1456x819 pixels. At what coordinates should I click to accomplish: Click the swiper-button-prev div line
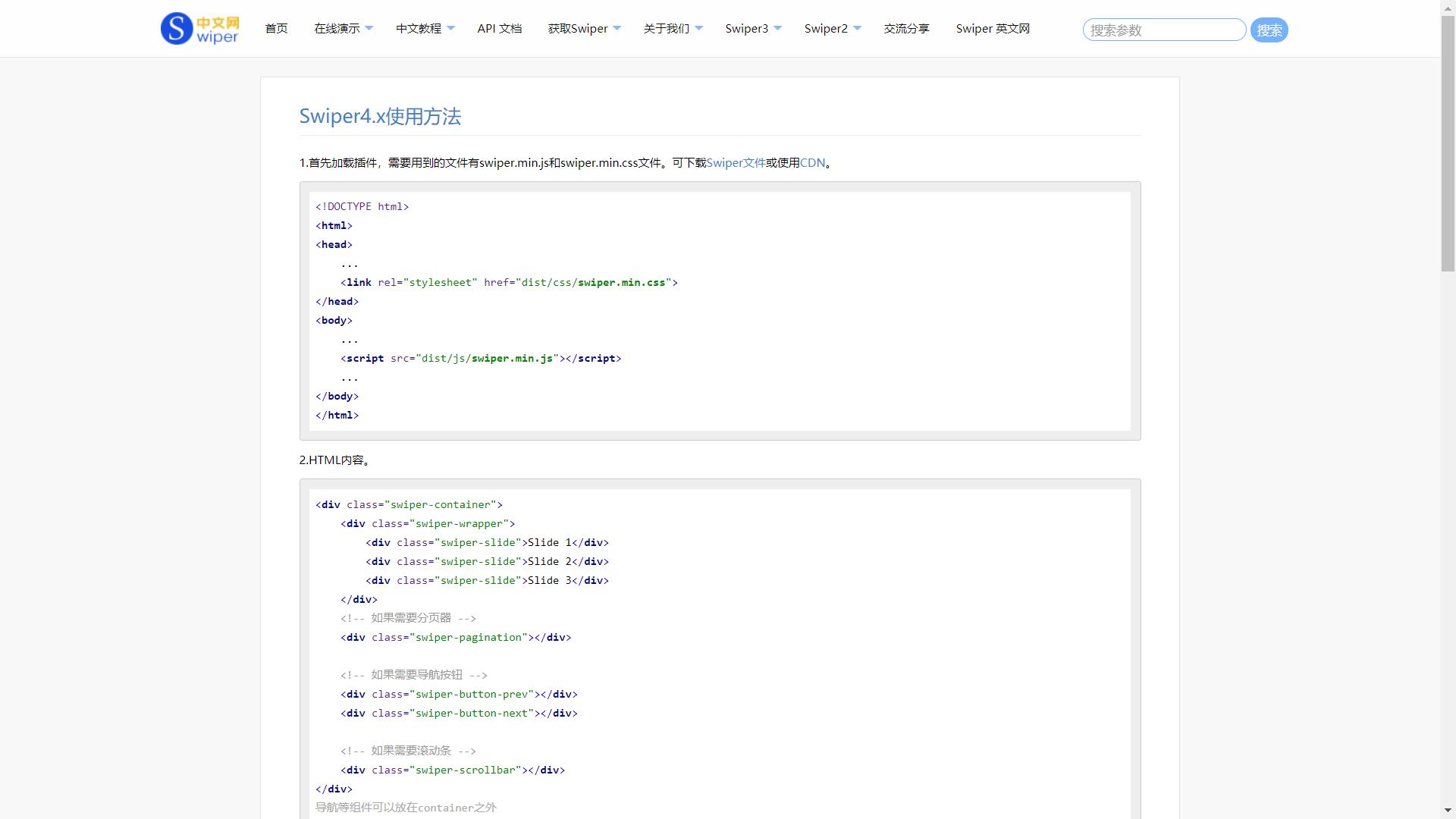[459, 694]
